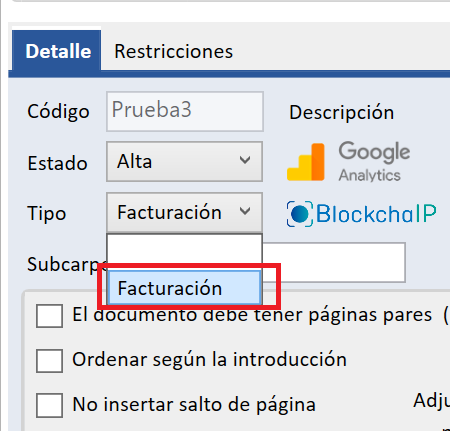450x431 pixels.
Task: Click the Descripción label
Action: point(342,113)
